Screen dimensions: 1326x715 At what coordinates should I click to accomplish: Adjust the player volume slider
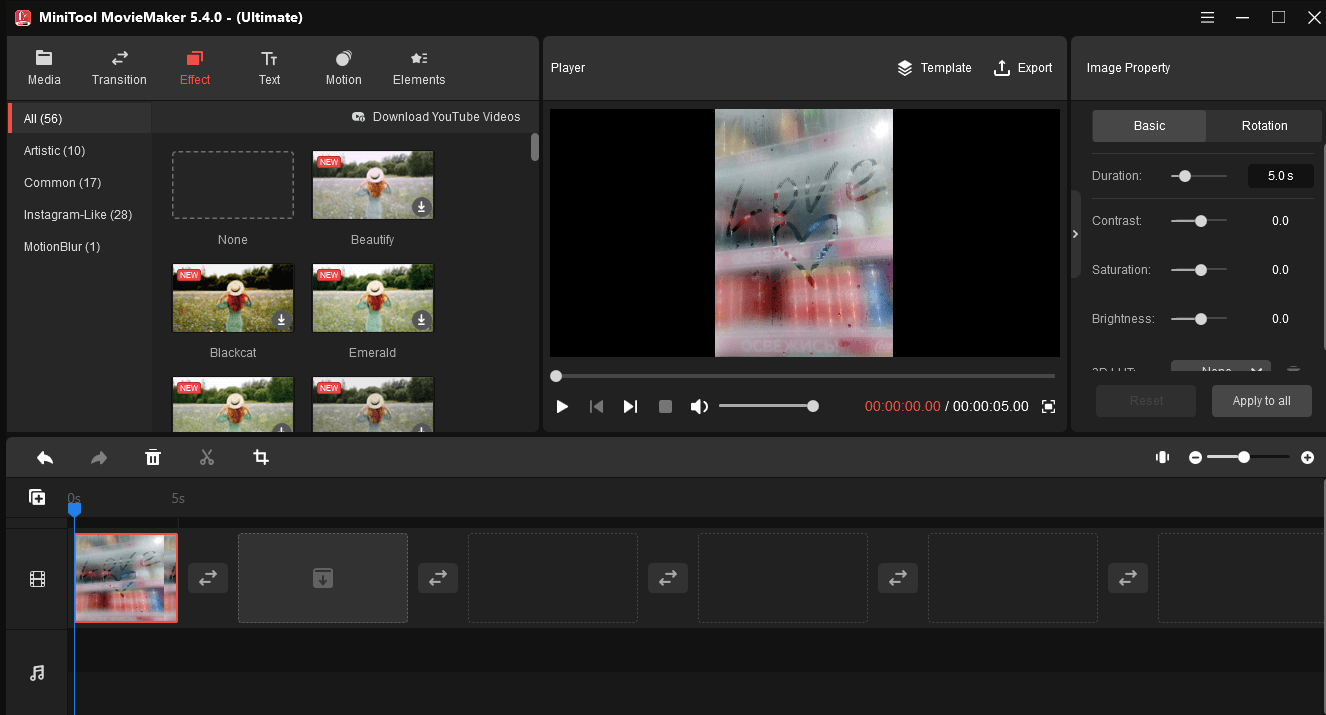[768, 406]
